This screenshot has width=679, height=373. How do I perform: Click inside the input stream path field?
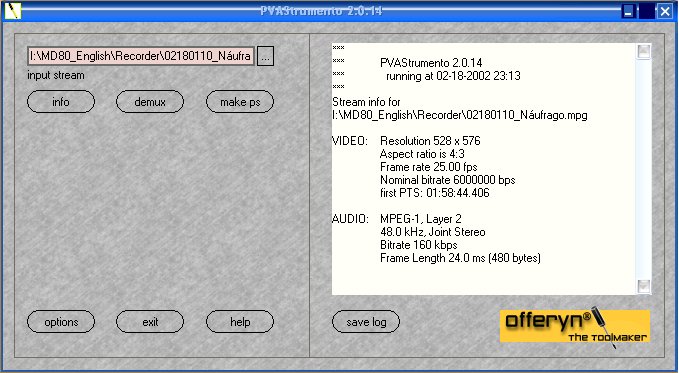[x=141, y=56]
